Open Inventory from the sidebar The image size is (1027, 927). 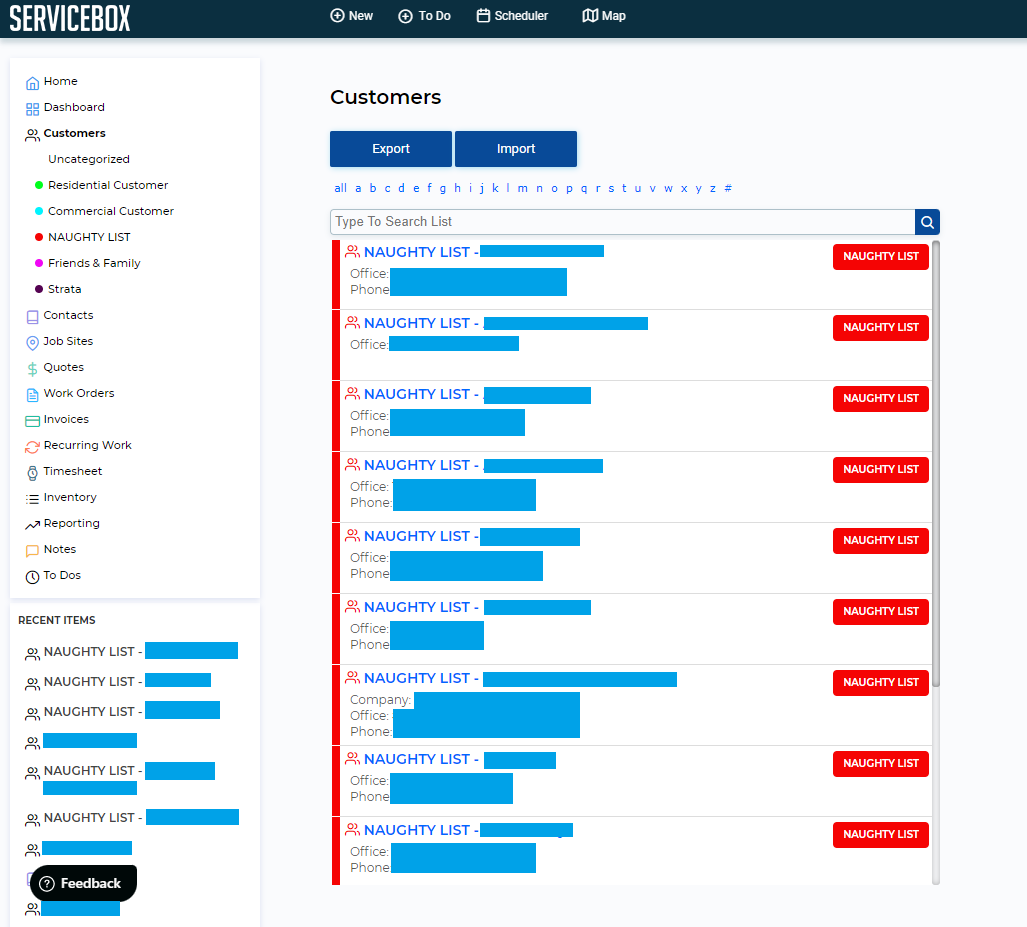coord(70,497)
